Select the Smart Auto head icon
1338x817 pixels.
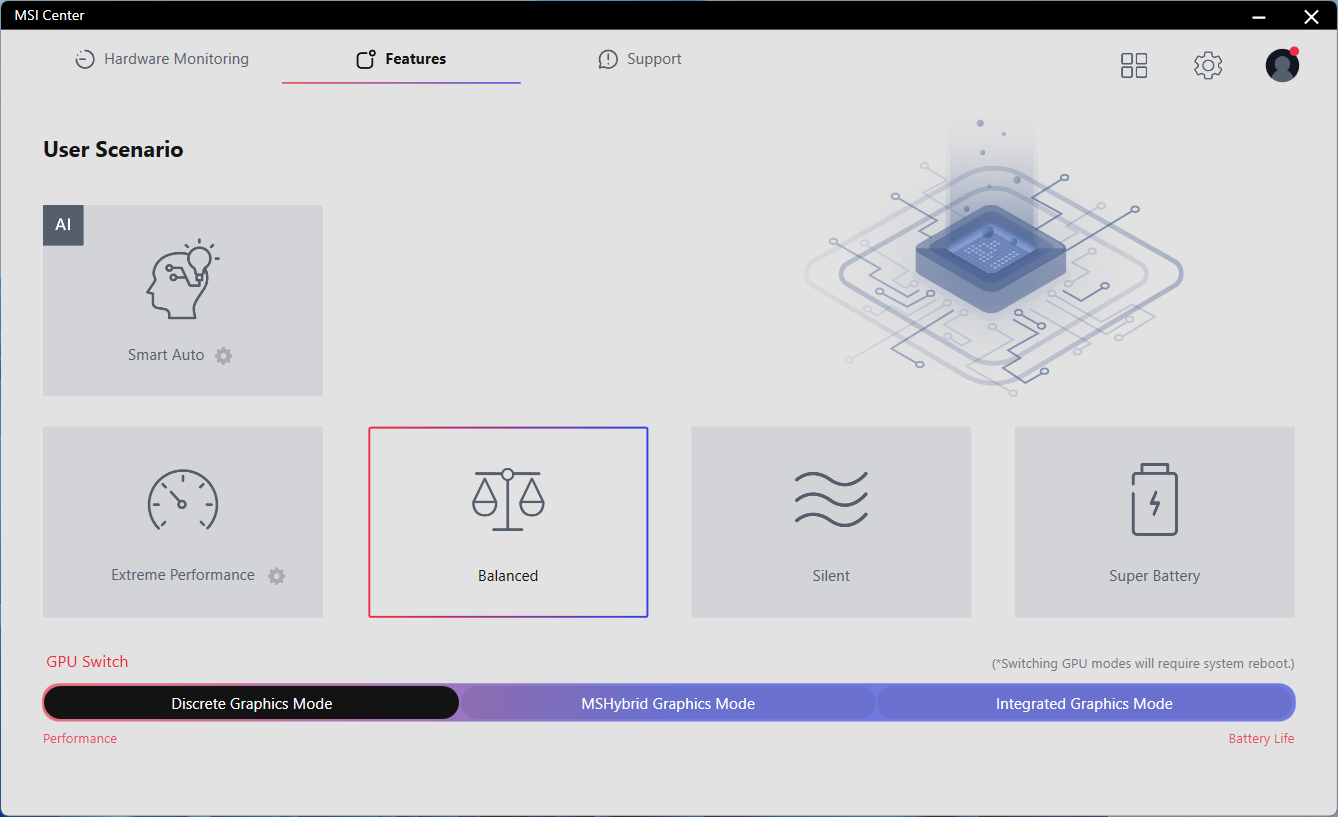[182, 280]
